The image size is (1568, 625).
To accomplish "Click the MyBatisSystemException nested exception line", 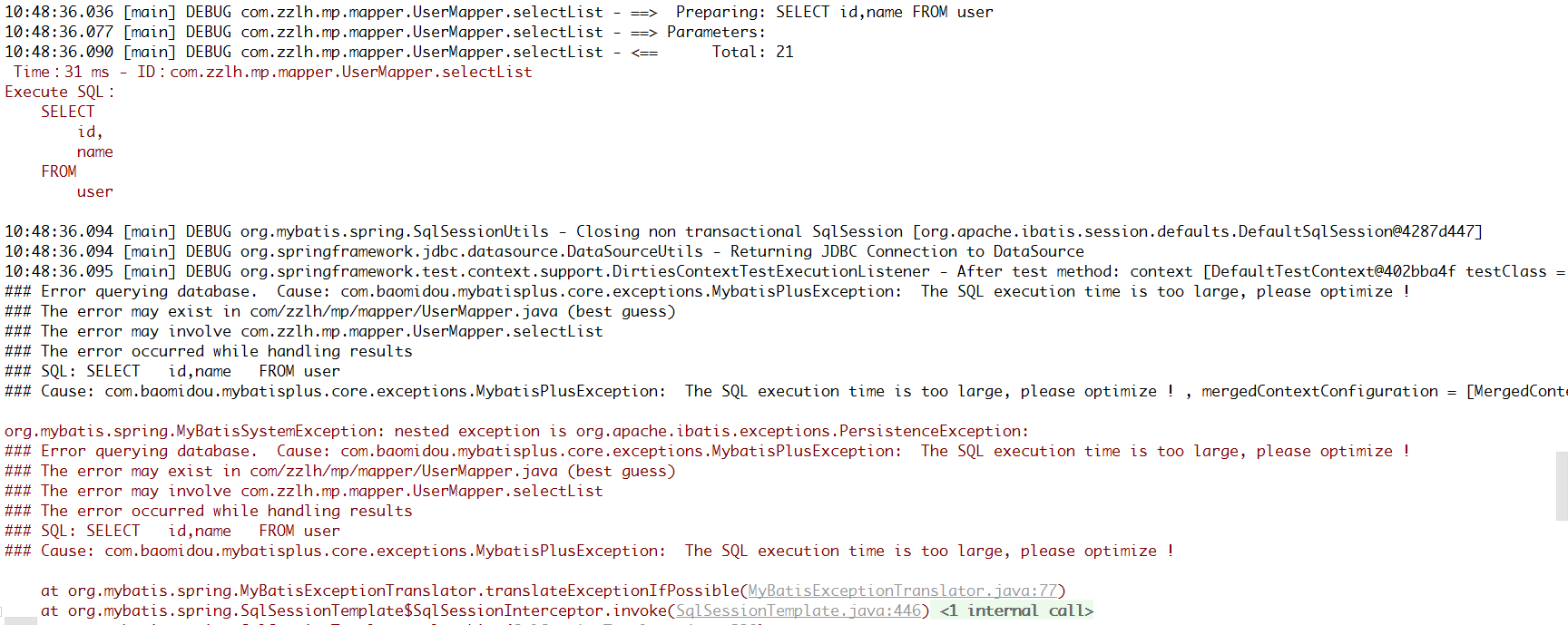I will [516, 431].
